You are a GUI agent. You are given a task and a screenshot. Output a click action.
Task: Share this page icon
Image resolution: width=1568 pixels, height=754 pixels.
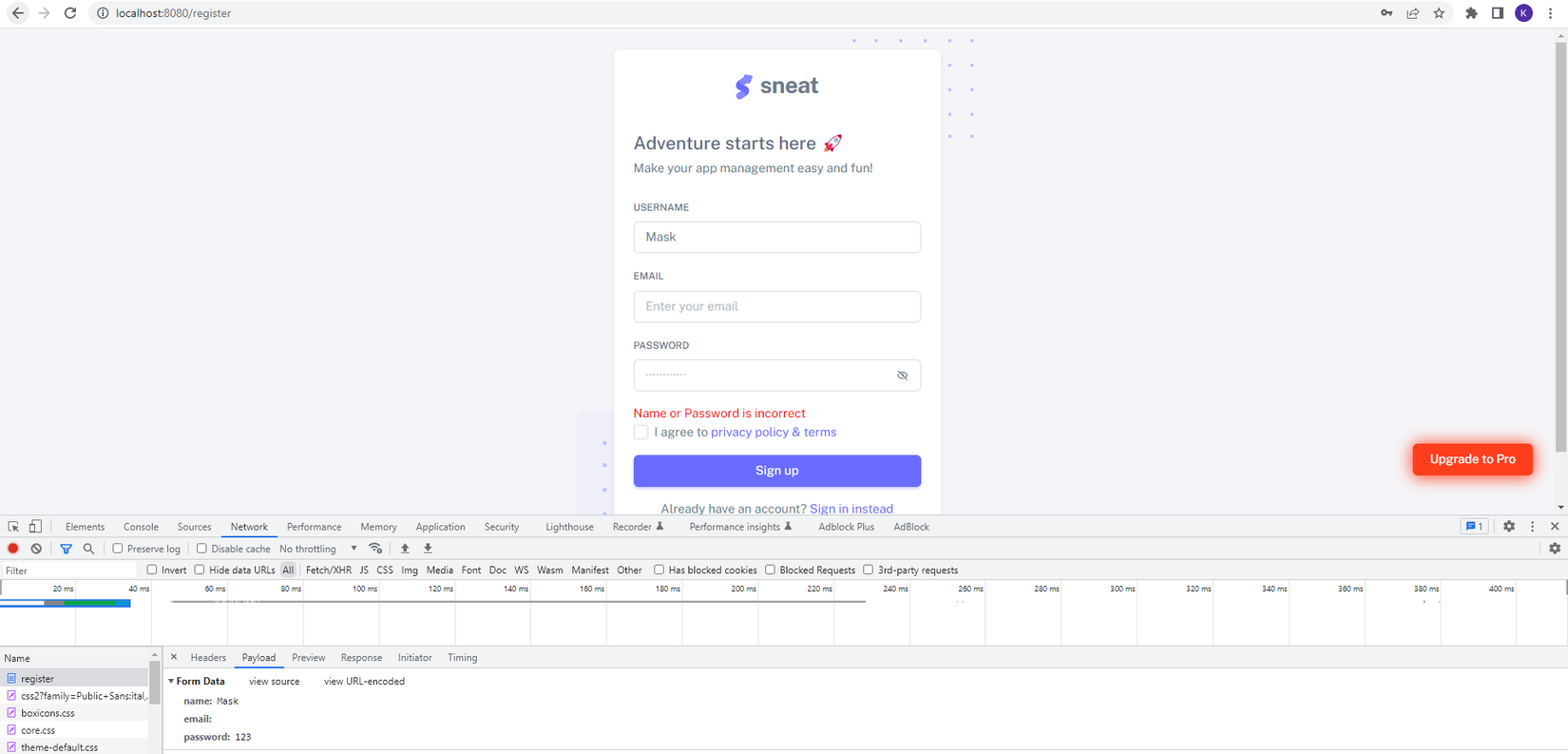[x=1413, y=13]
